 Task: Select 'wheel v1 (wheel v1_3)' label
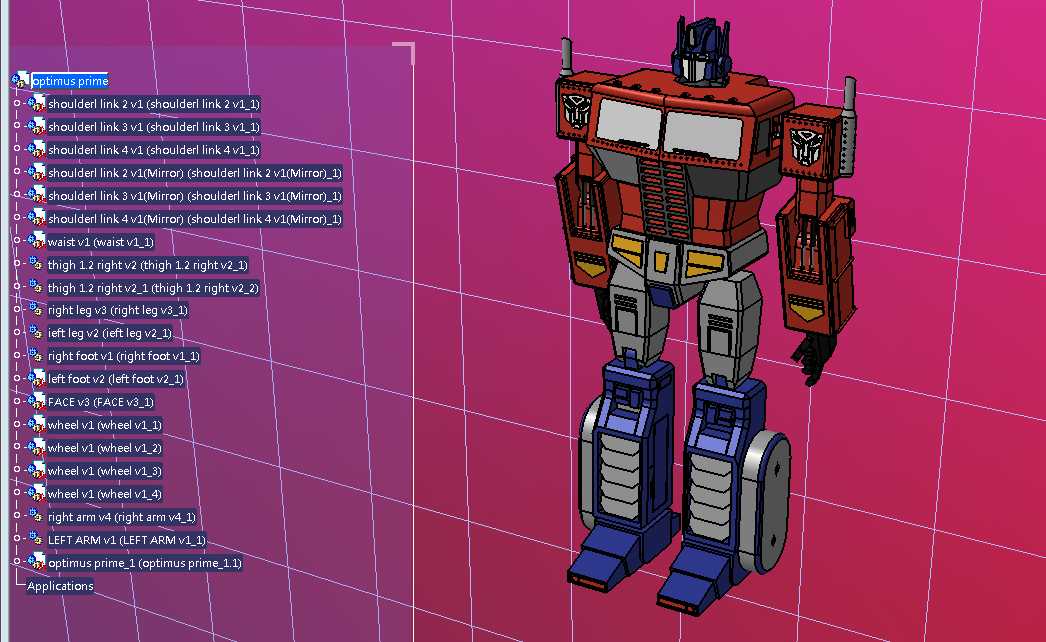pos(105,471)
